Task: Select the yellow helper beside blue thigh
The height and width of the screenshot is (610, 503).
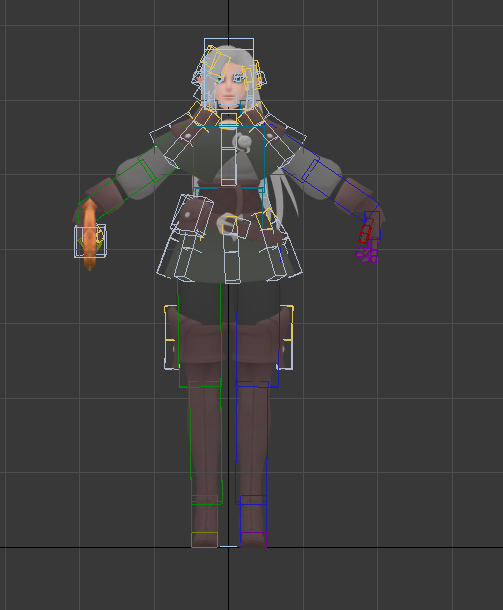Action: pyautogui.click(x=287, y=323)
